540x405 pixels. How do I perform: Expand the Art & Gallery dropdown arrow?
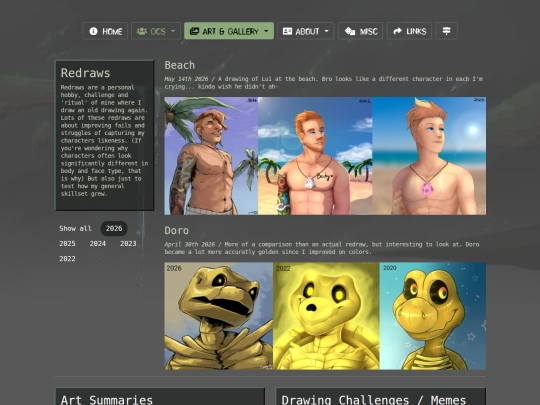click(266, 31)
